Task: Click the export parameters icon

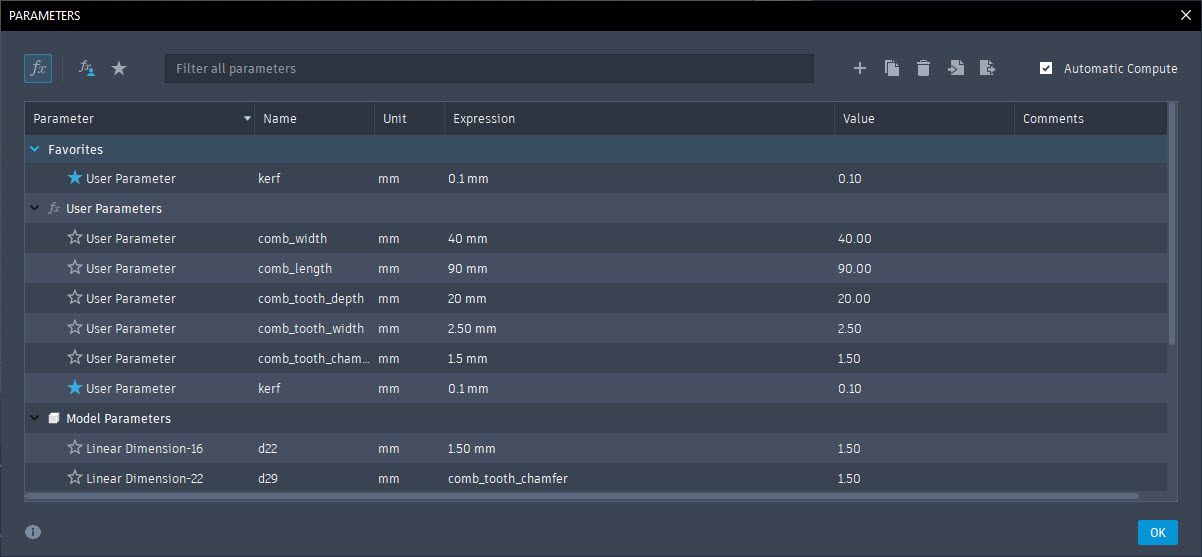Action: click(987, 68)
